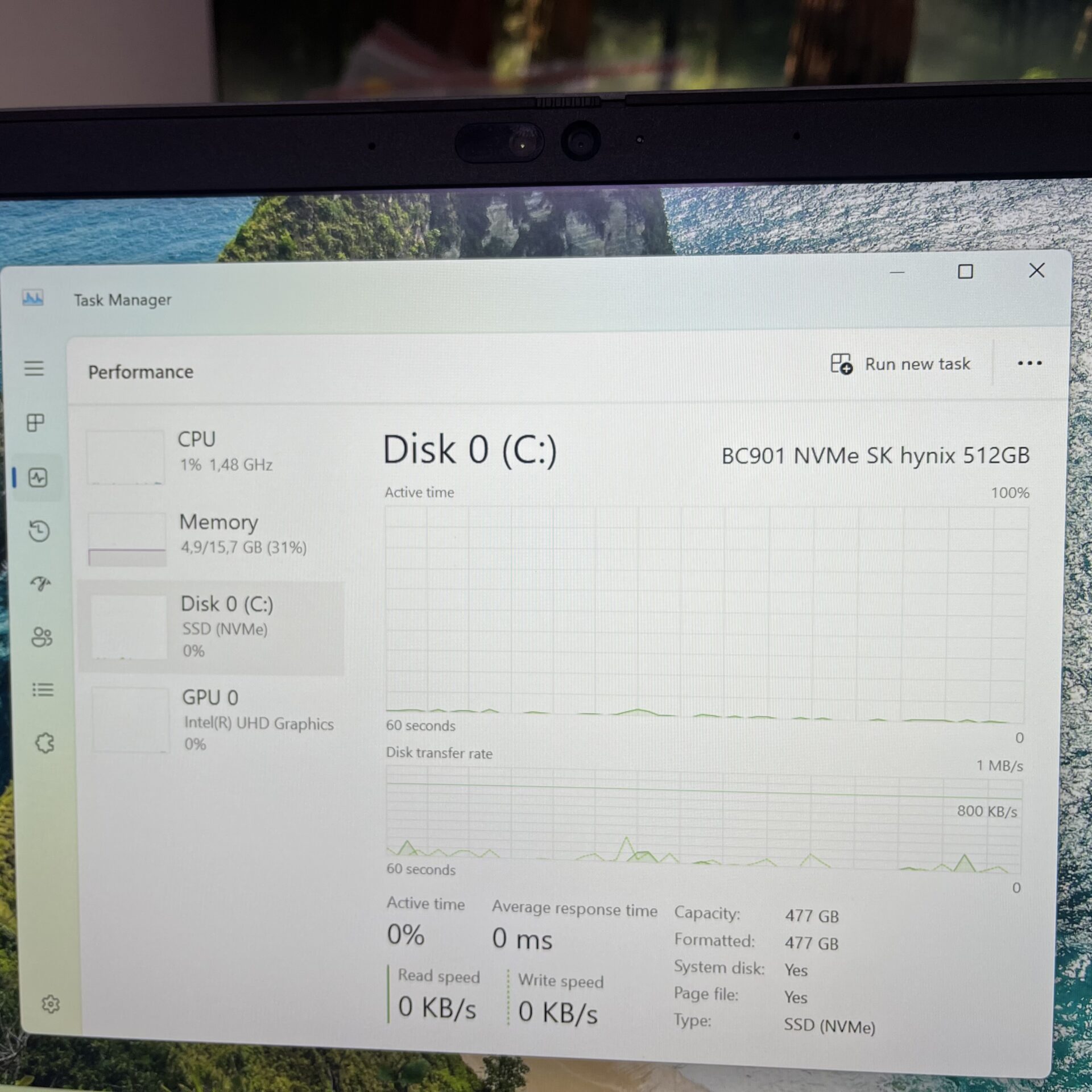
Task: Click the GPU 0 mini graph thumbnail
Action: tap(131, 720)
